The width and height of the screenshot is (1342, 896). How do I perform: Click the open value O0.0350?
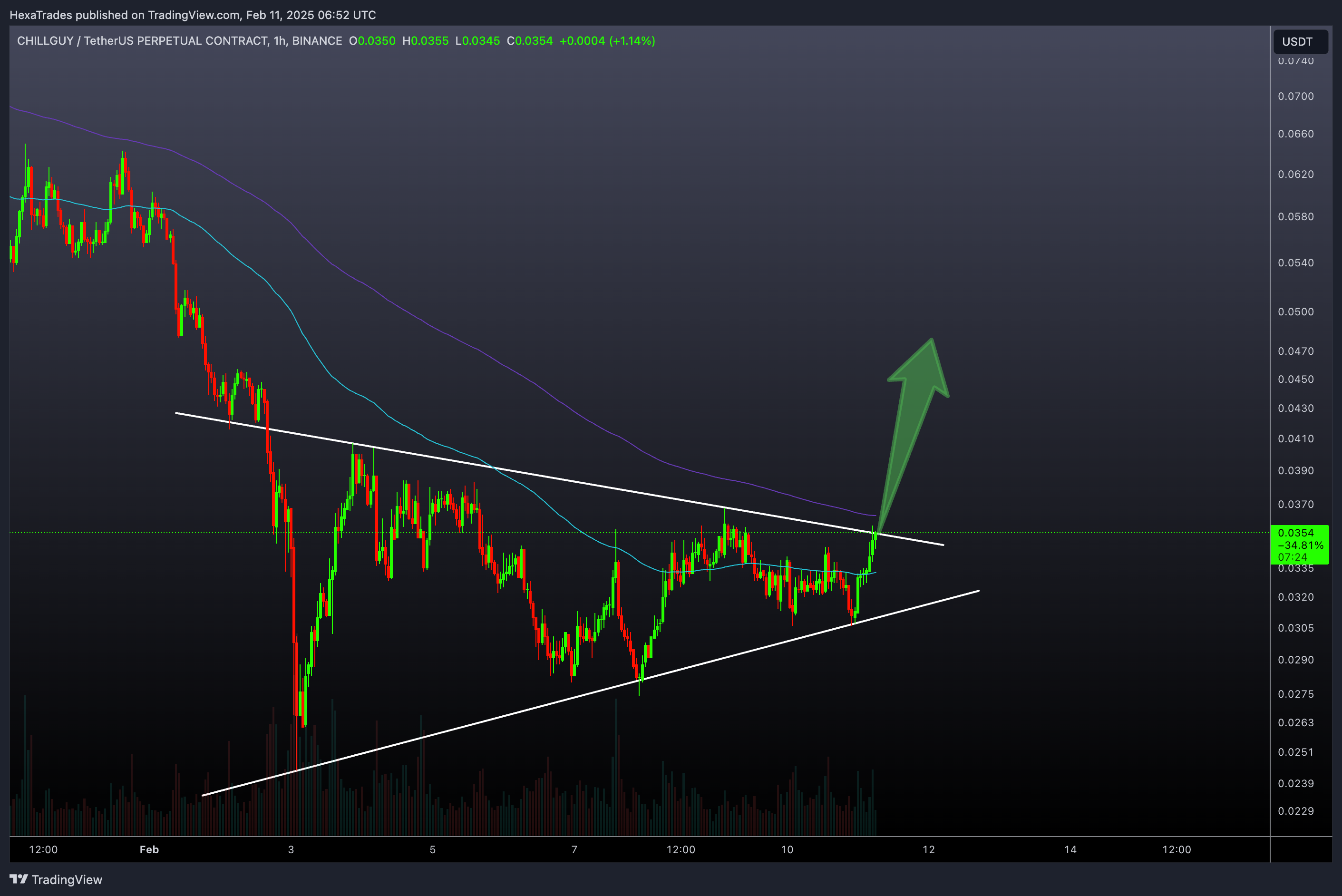[x=372, y=40]
